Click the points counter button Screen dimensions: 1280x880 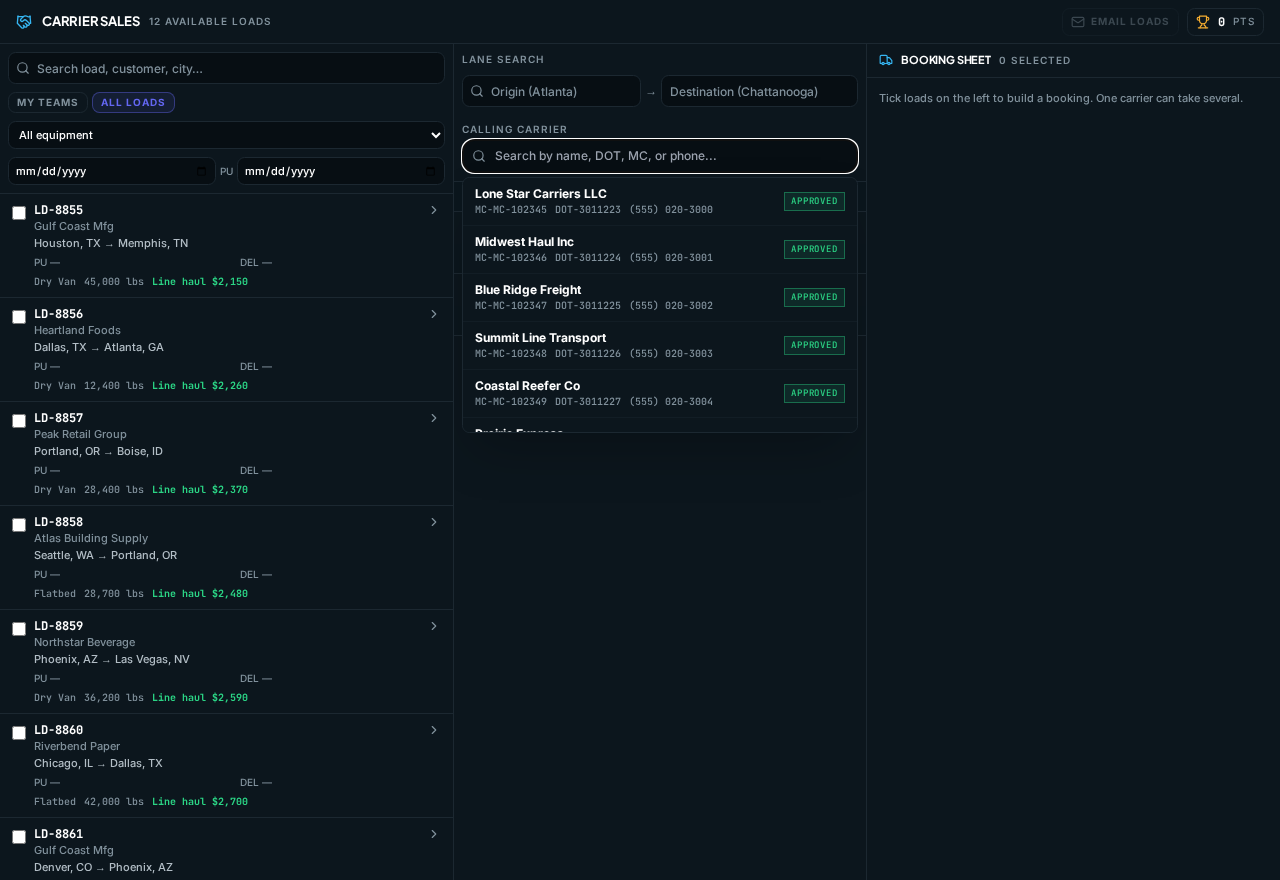coord(1225,22)
